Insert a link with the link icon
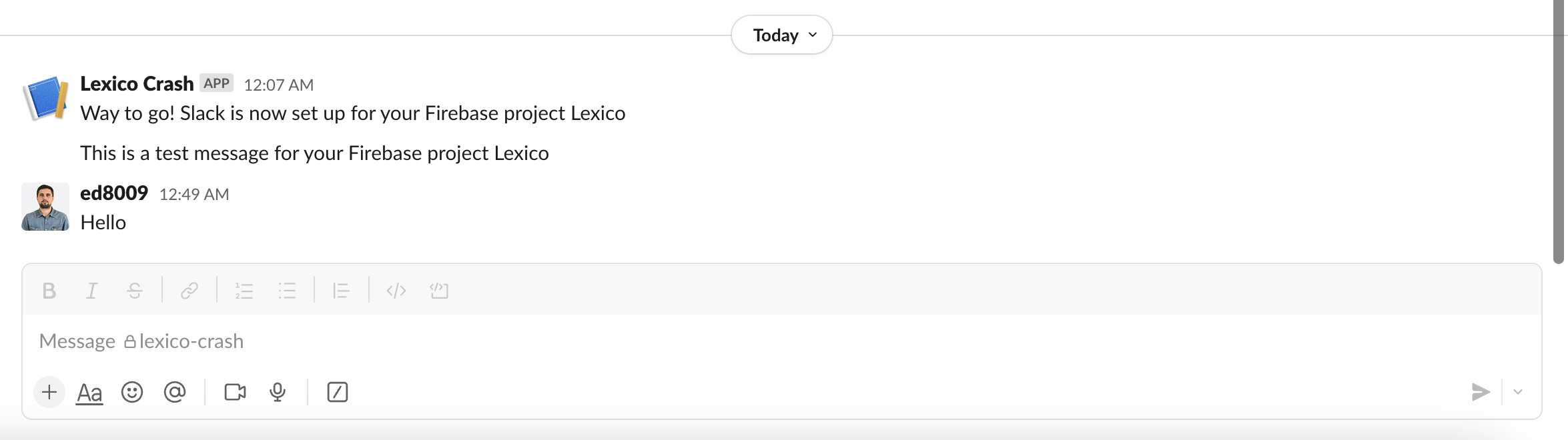The width and height of the screenshot is (1568, 440). 189,291
